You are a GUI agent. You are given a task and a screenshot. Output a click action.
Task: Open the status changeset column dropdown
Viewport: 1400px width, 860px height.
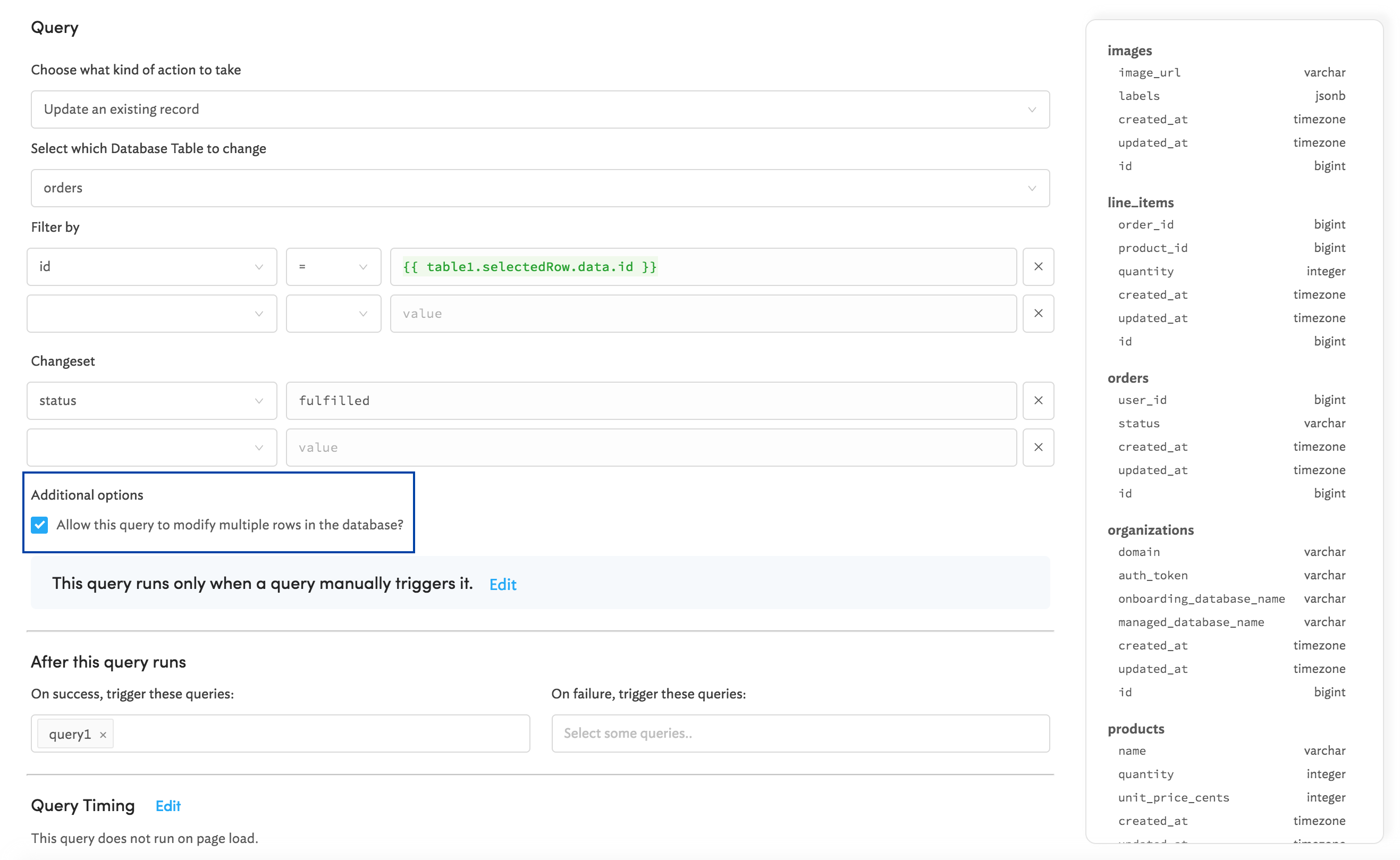(151, 400)
